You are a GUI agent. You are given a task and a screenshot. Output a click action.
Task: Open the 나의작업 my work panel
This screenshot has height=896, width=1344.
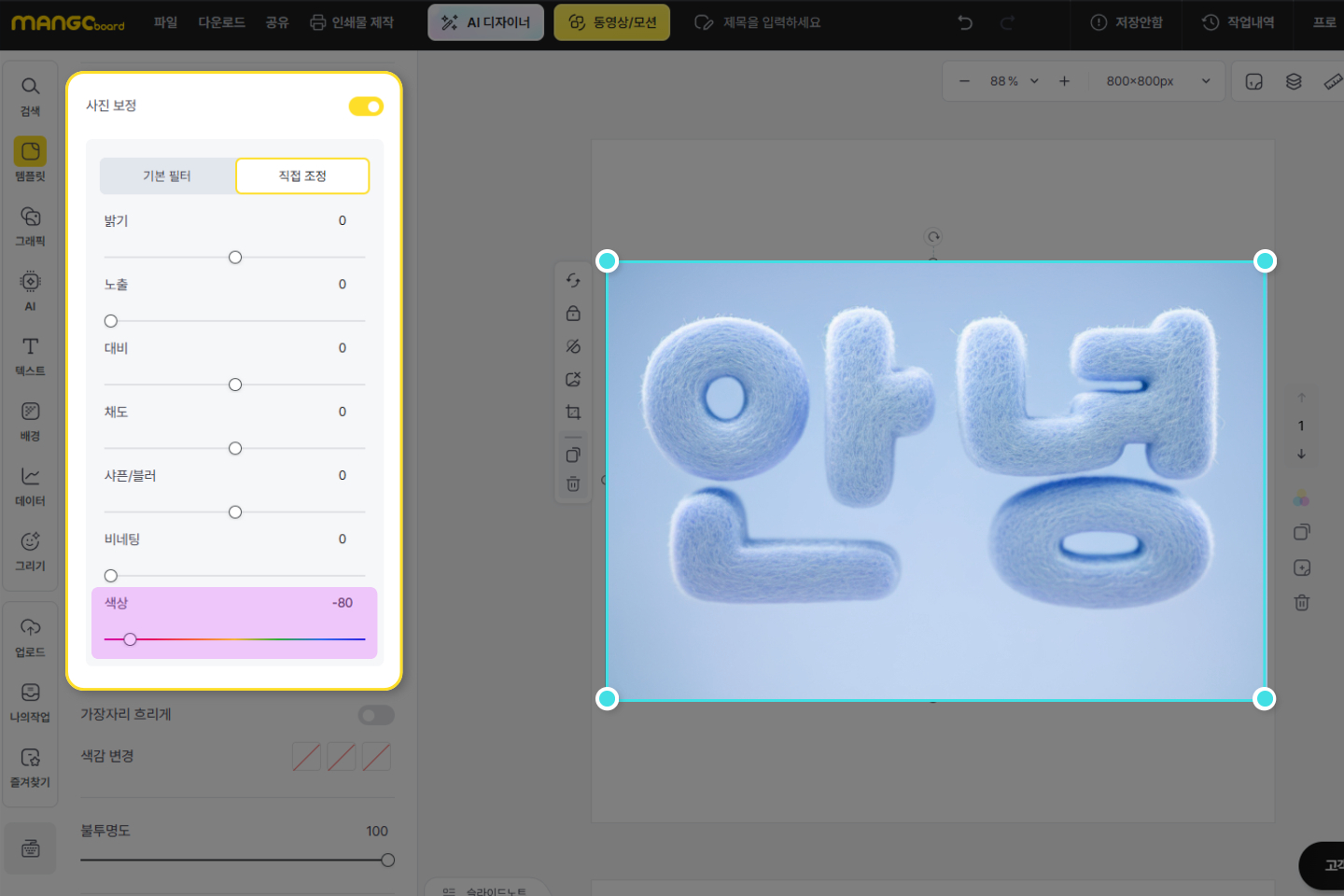click(30, 702)
